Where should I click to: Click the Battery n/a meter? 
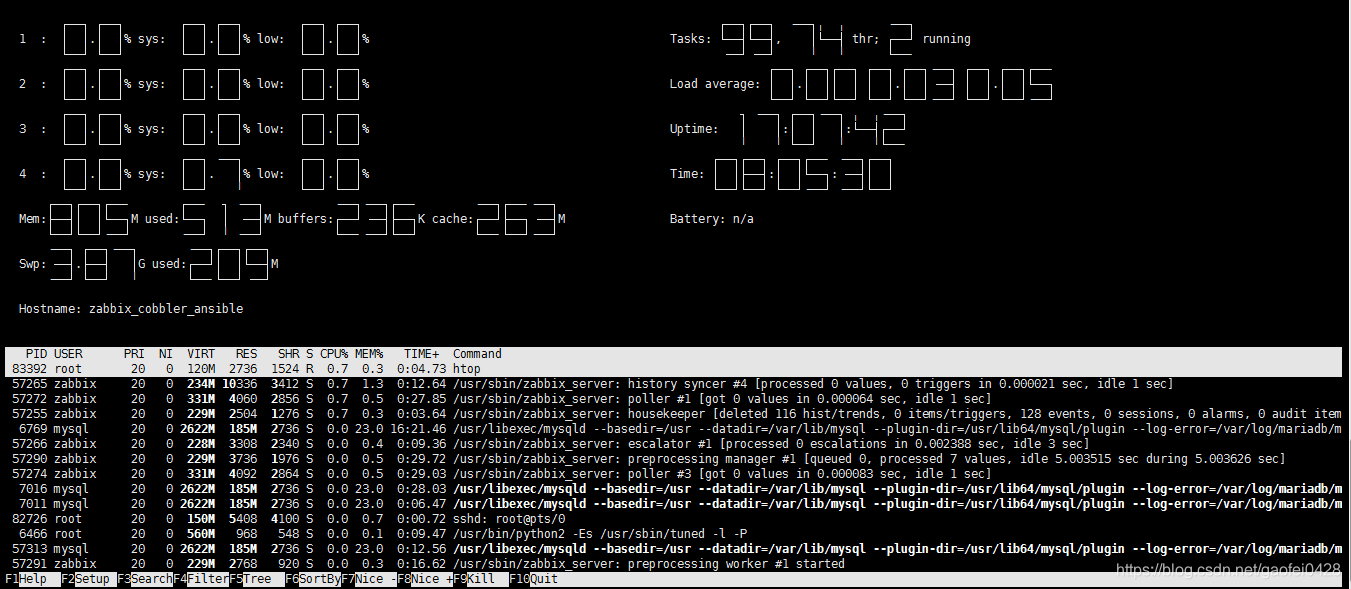[711, 219]
